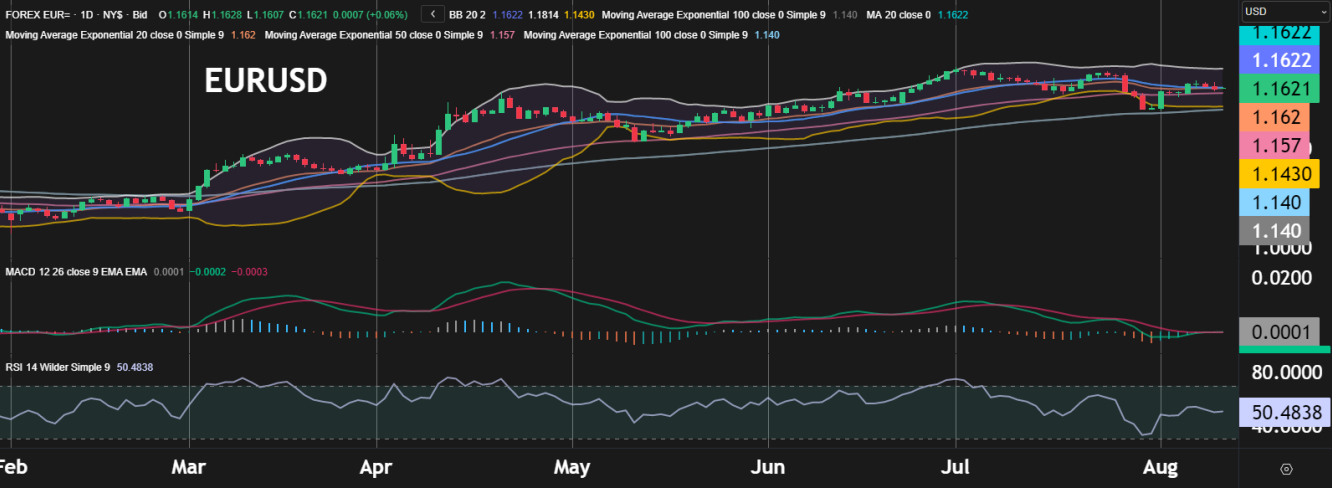1332x488 pixels.
Task: Click the orange 1.162 EMA price tag
Action: click(1284, 117)
